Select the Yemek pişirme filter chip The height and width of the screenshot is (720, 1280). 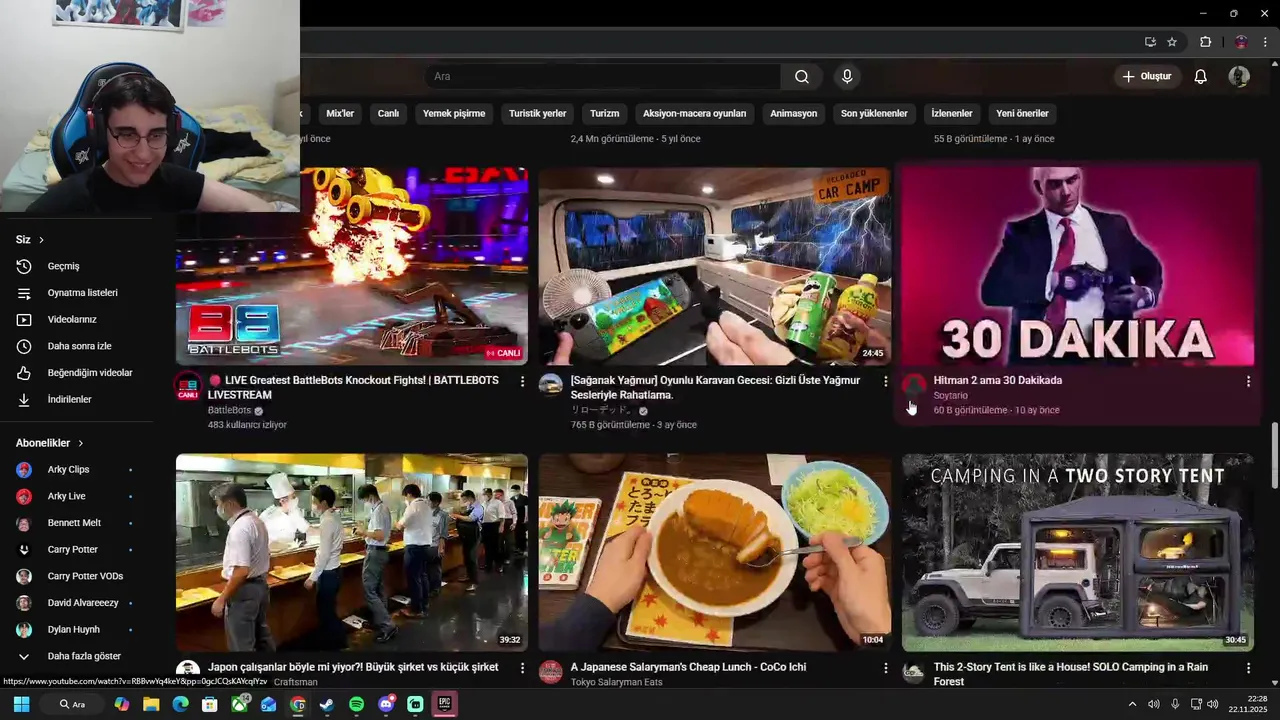pyautogui.click(x=454, y=113)
